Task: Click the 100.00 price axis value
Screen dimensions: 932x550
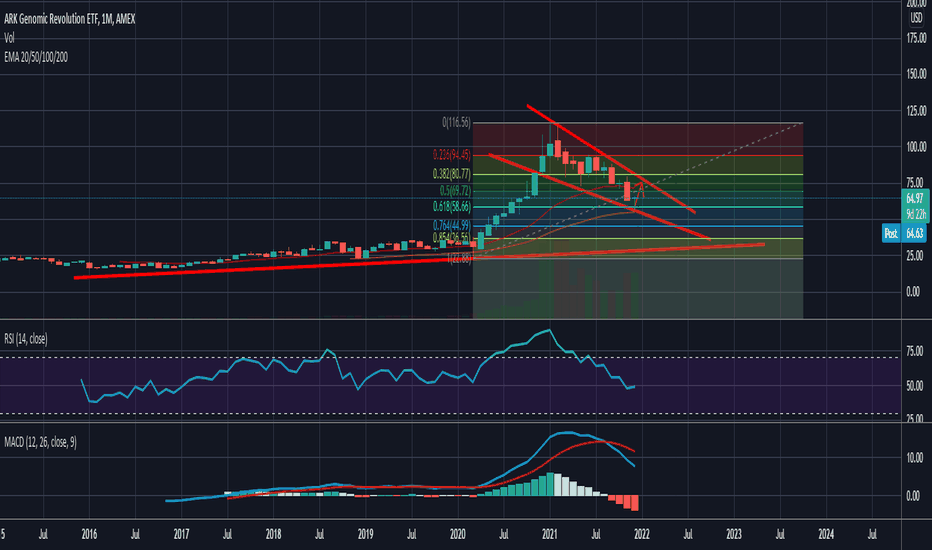Action: pyautogui.click(x=916, y=147)
